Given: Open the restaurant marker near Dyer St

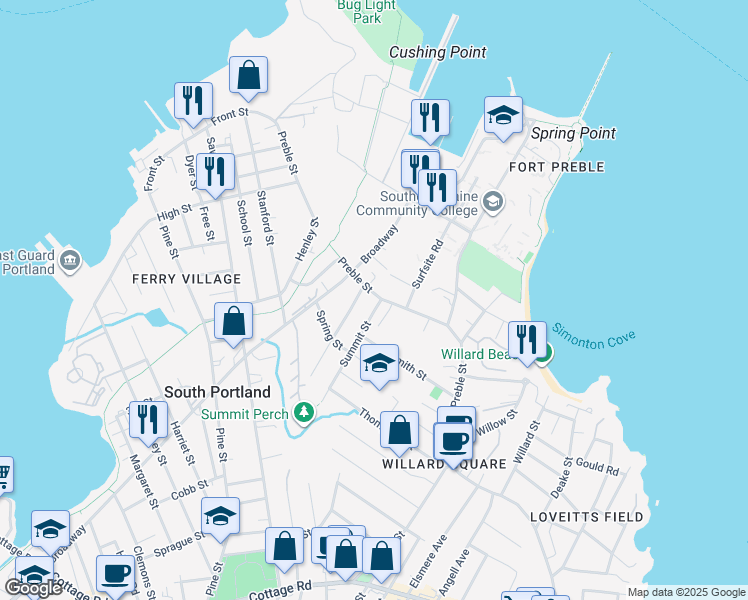Looking at the screenshot, I should (x=215, y=172).
